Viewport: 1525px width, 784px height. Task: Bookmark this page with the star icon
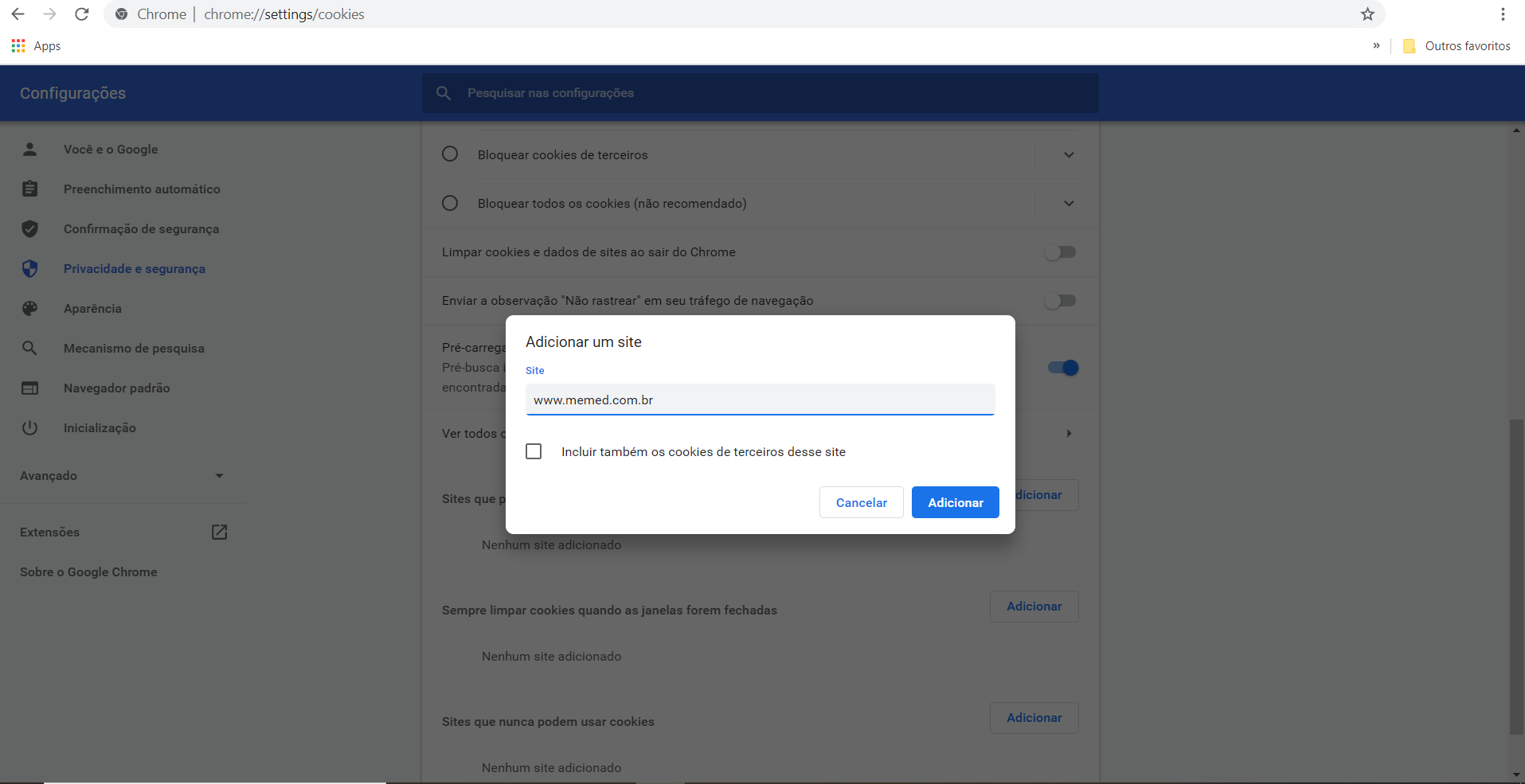[1367, 14]
